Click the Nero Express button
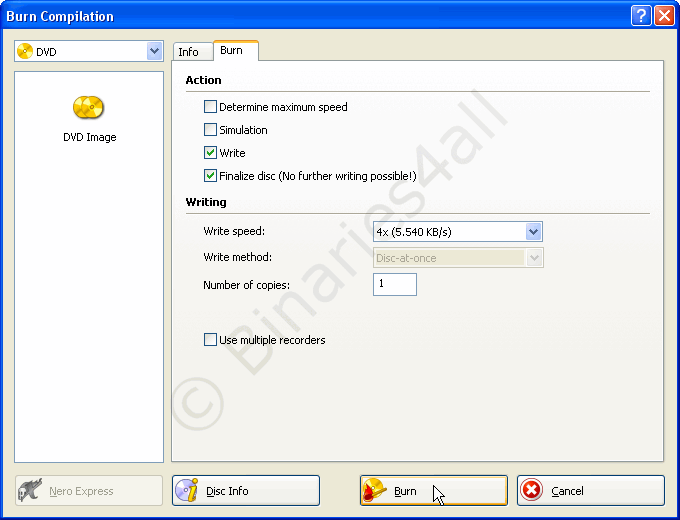This screenshot has height=520, width=680. point(89,491)
